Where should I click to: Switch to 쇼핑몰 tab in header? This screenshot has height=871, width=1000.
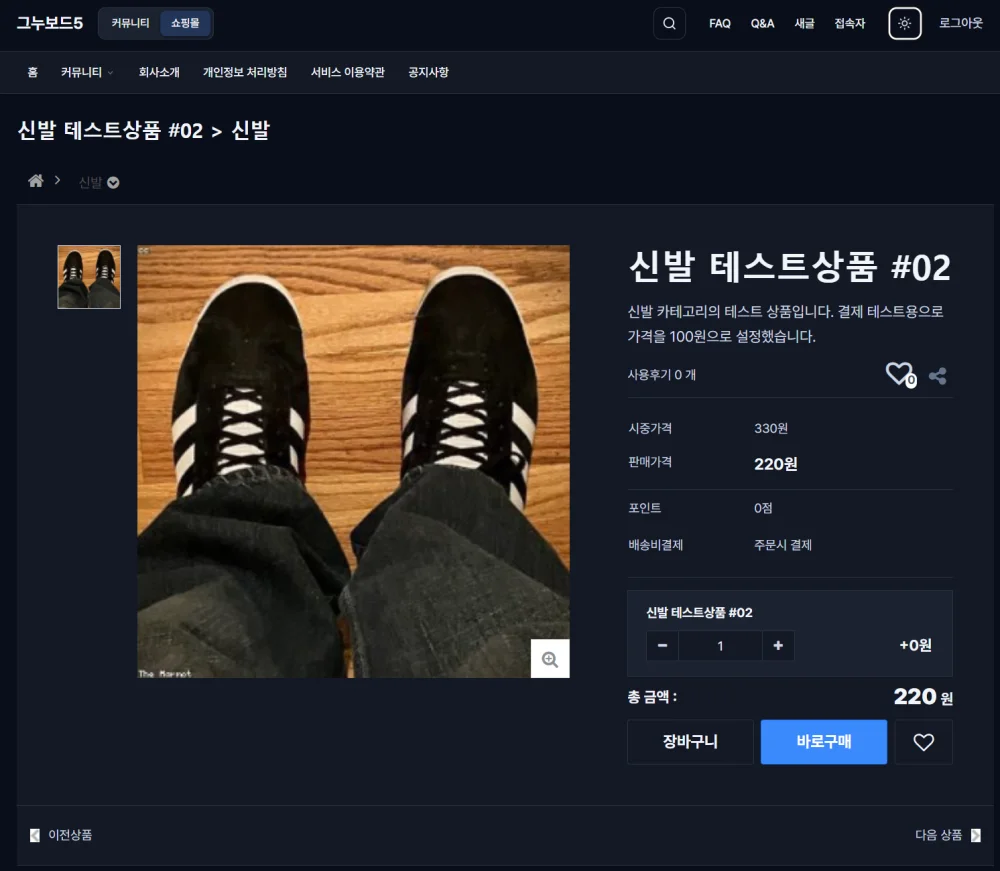[185, 24]
